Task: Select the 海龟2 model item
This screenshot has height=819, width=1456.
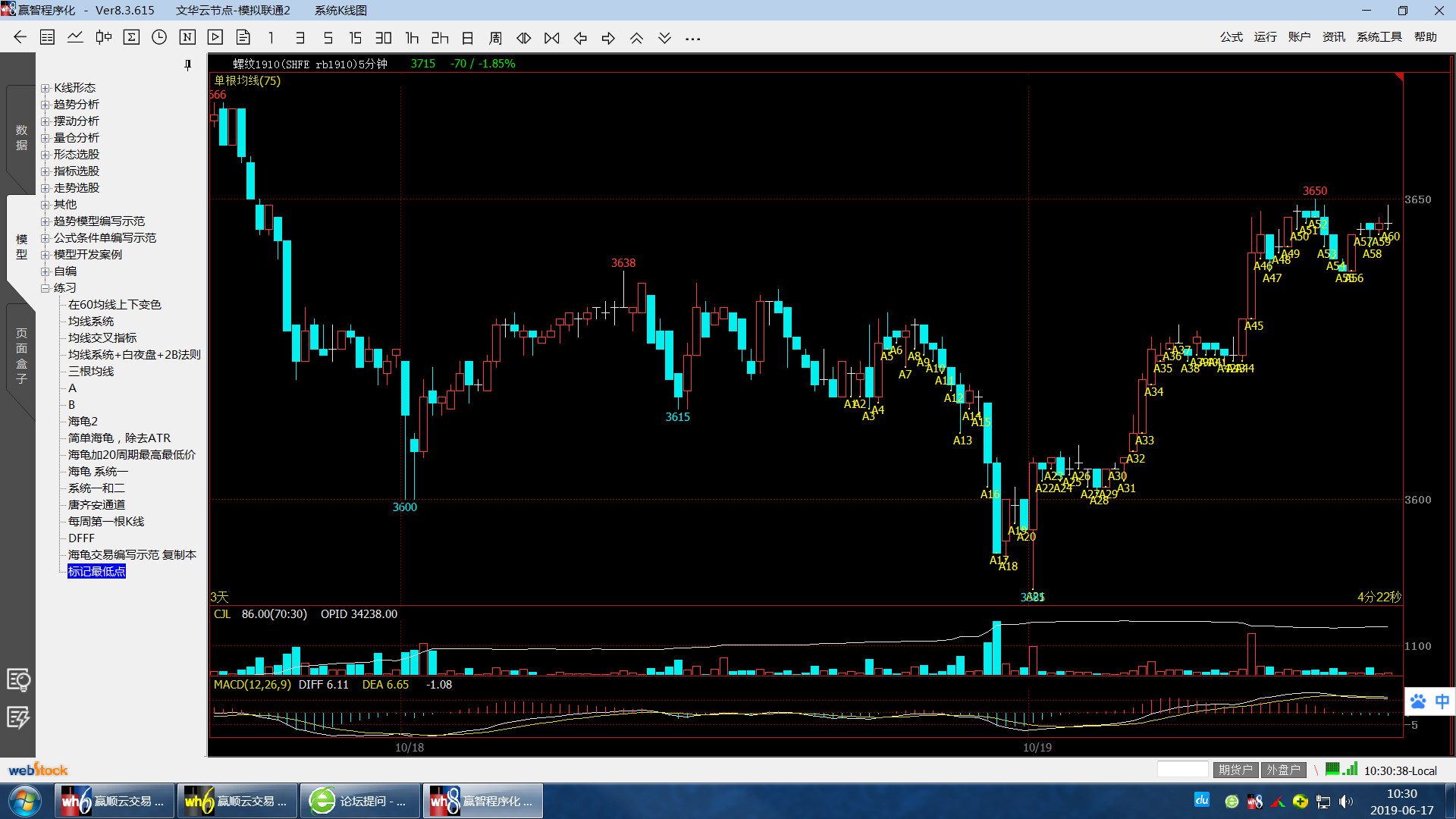Action: [83, 421]
